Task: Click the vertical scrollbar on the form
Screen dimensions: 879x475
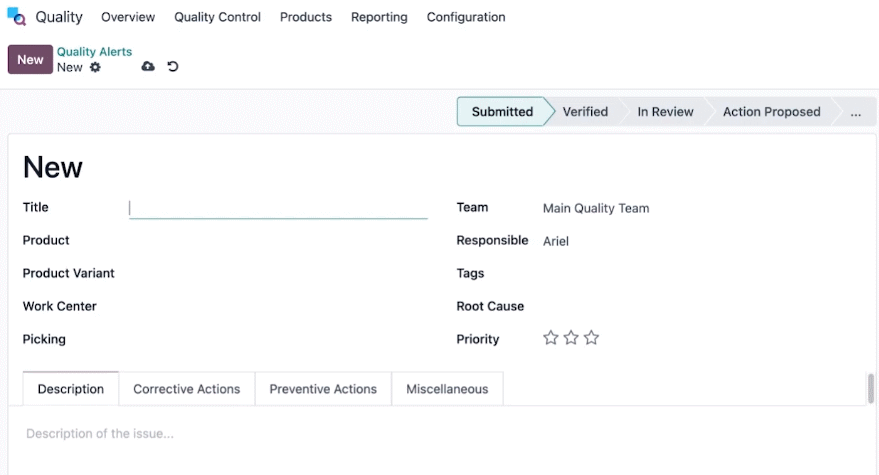Action: (x=871, y=388)
